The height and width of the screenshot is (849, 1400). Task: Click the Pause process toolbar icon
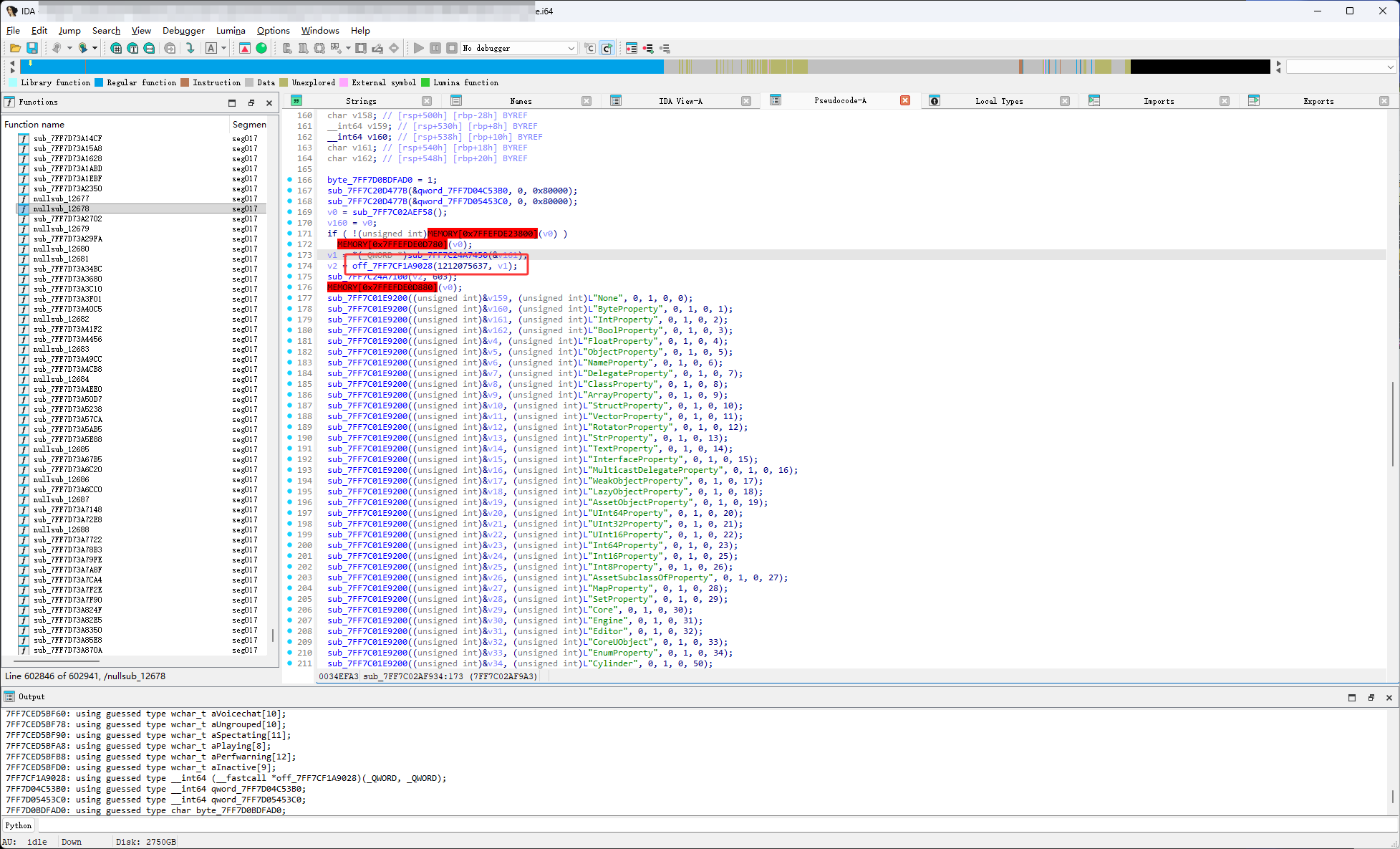coord(435,48)
